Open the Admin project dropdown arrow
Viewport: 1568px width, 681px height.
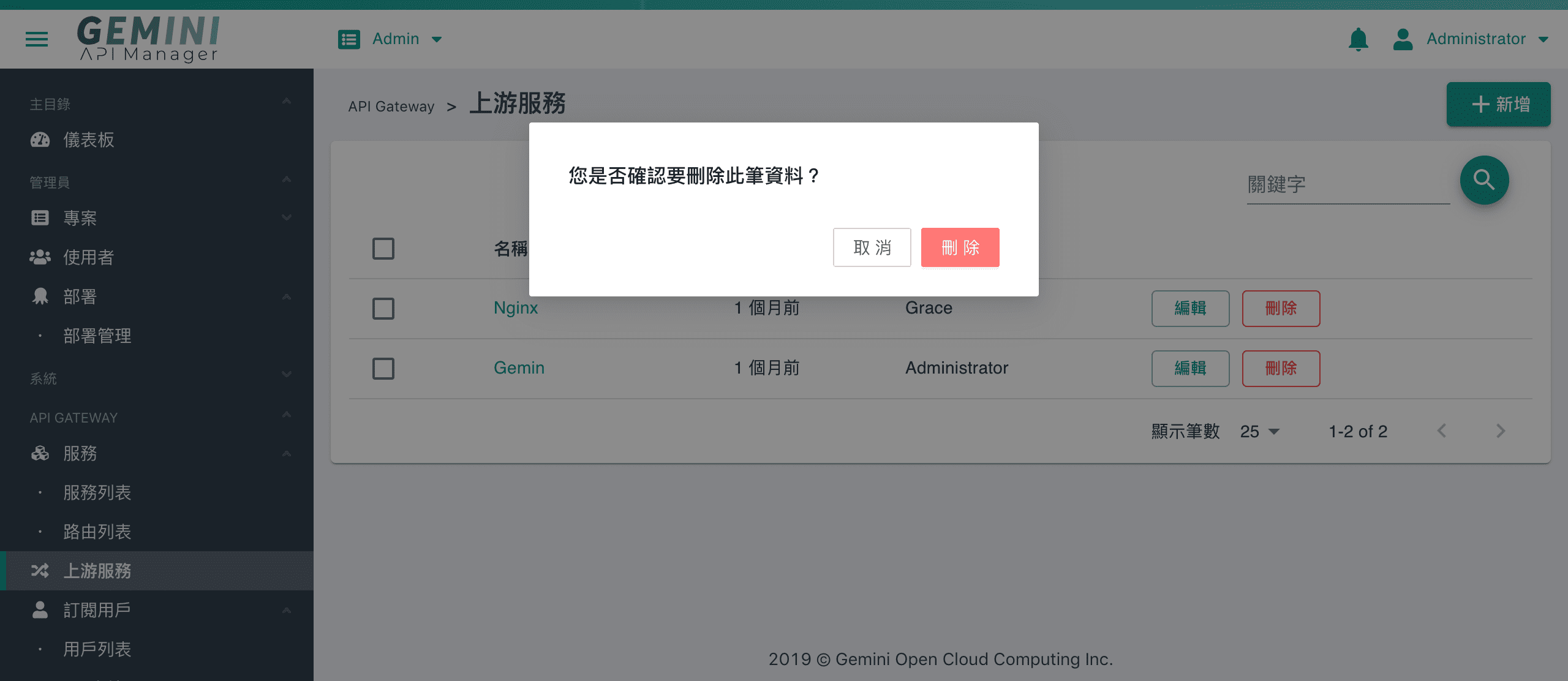coord(437,40)
